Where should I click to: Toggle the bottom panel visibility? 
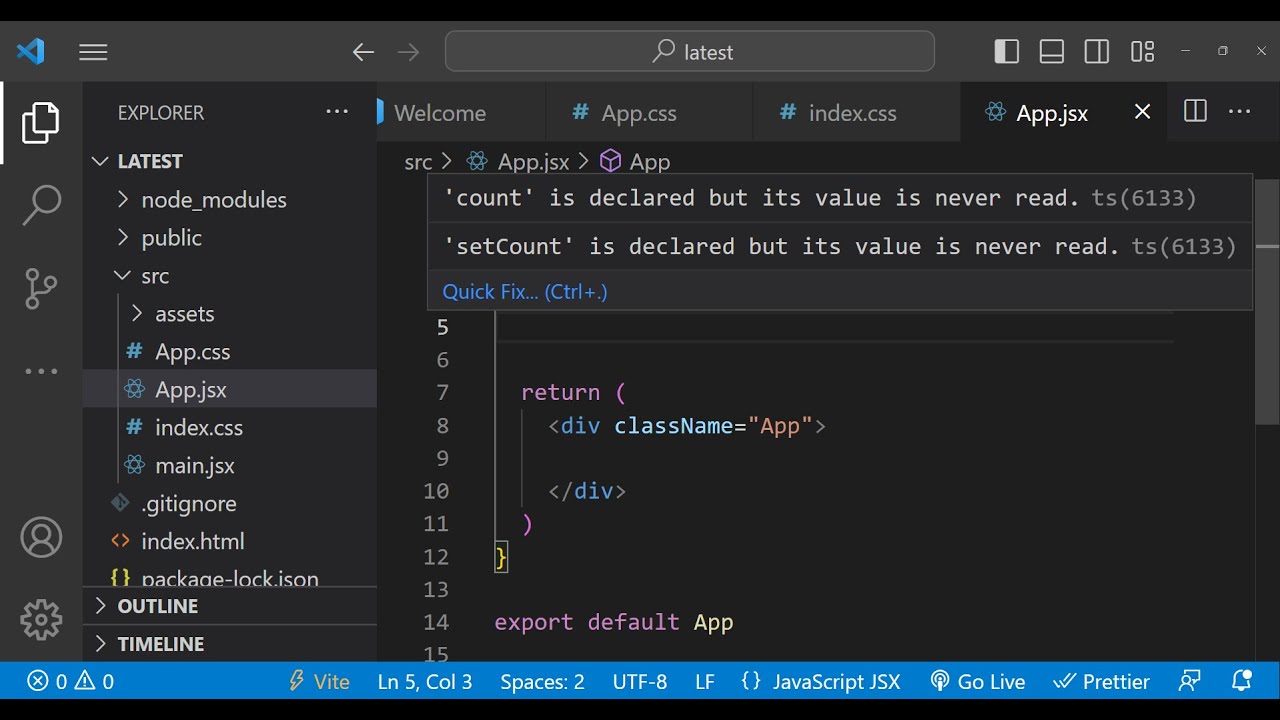click(1052, 52)
